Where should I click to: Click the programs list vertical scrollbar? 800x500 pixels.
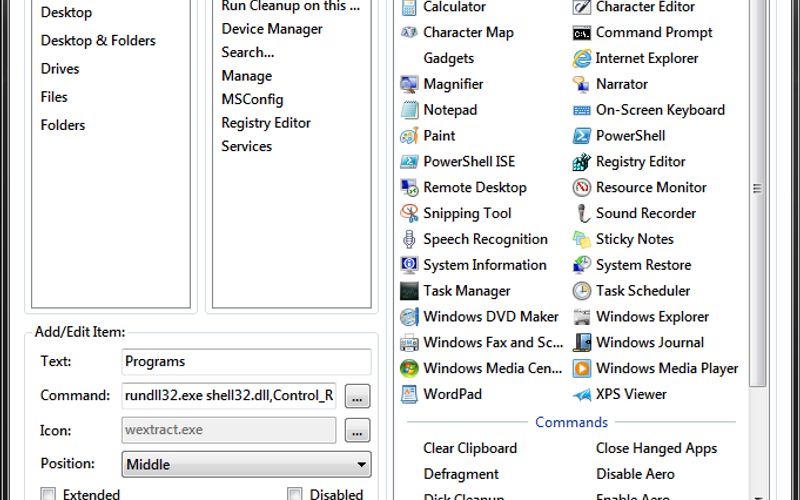point(758,189)
